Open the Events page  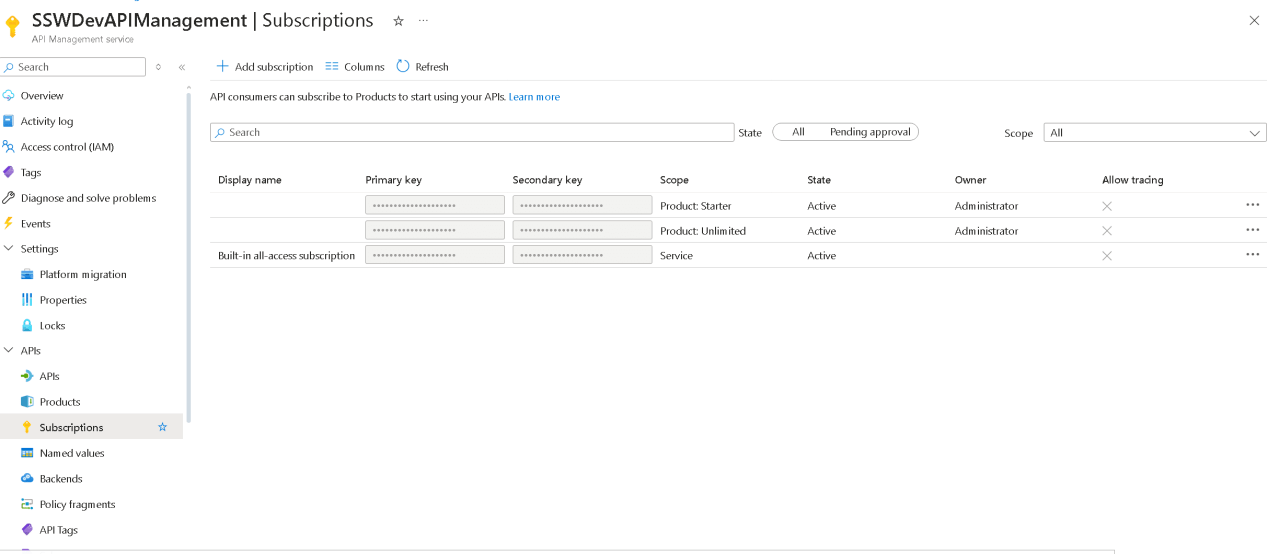(35, 224)
